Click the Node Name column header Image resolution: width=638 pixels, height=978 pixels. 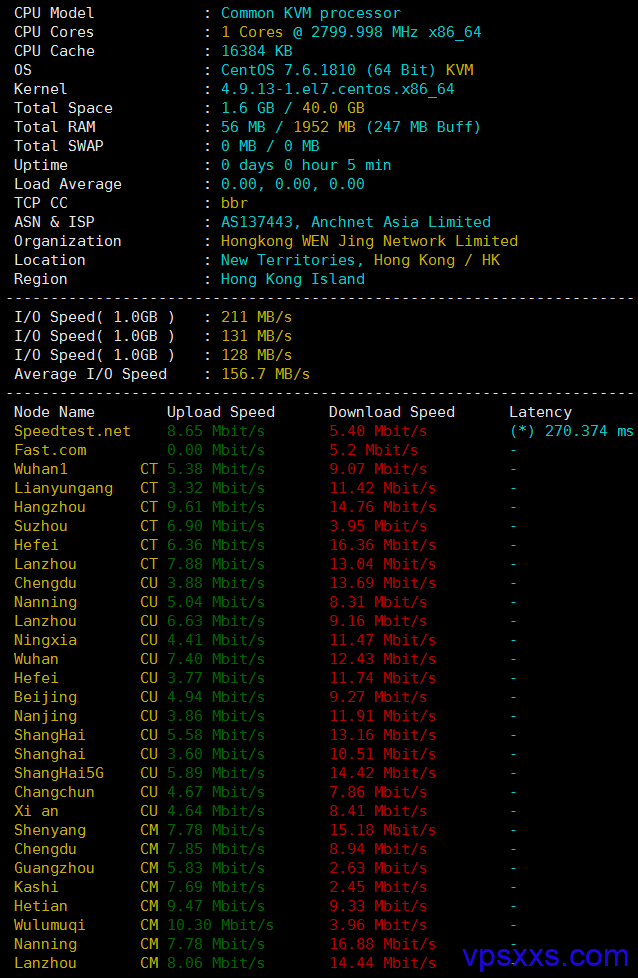54,412
